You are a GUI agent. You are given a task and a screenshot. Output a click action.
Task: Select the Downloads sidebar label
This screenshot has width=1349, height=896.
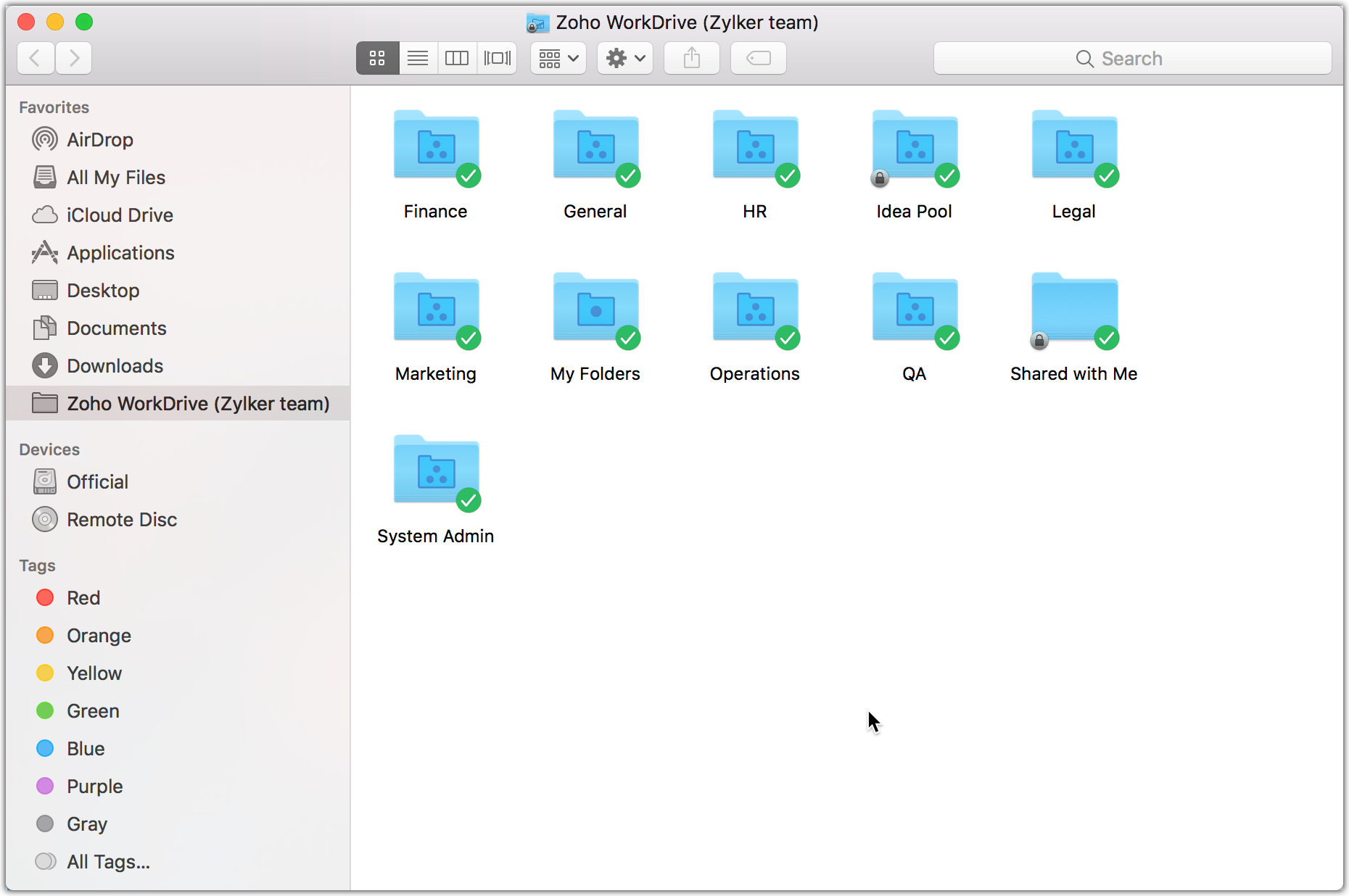coord(115,365)
